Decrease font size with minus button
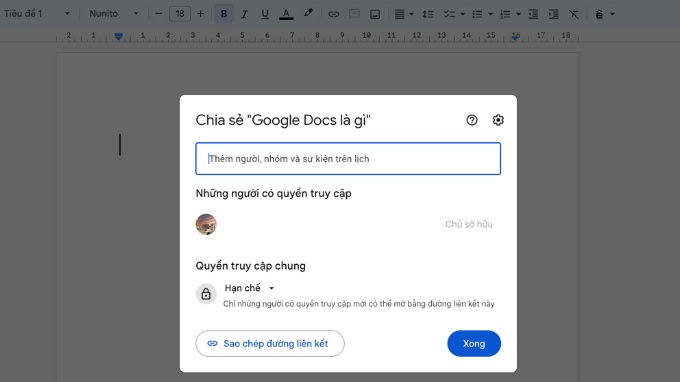Screen dimensions: 680x382 (159, 14)
